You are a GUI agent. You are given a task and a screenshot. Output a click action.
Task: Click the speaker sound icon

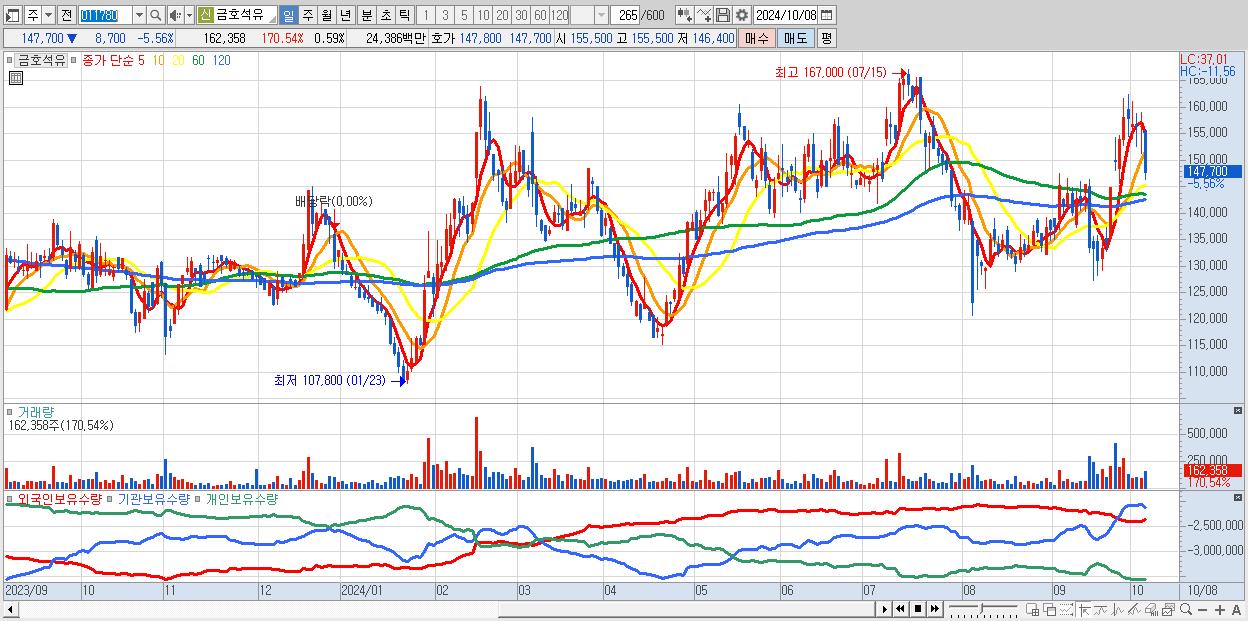tap(174, 16)
